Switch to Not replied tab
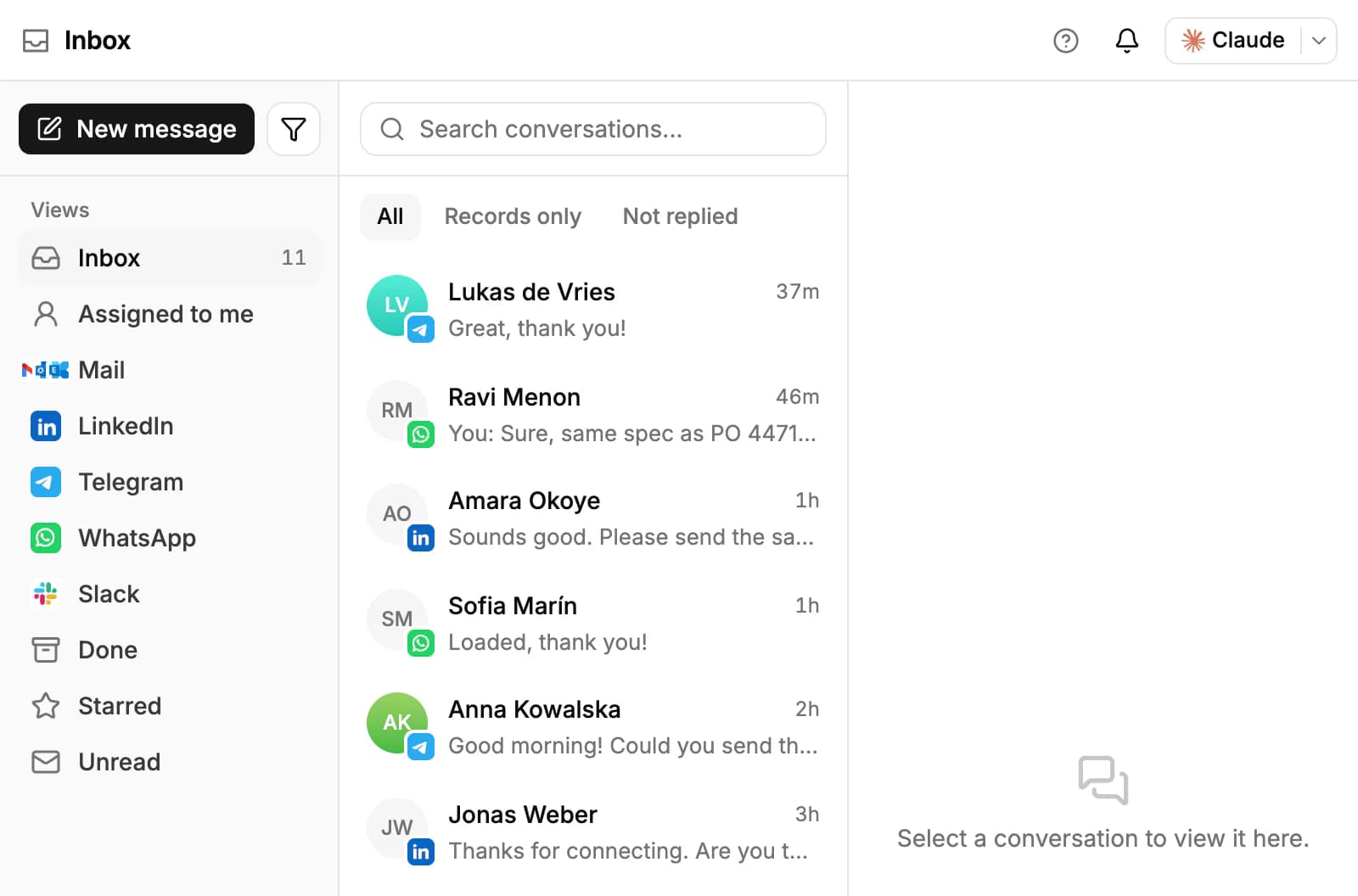The width and height of the screenshot is (1358, 896). (680, 217)
